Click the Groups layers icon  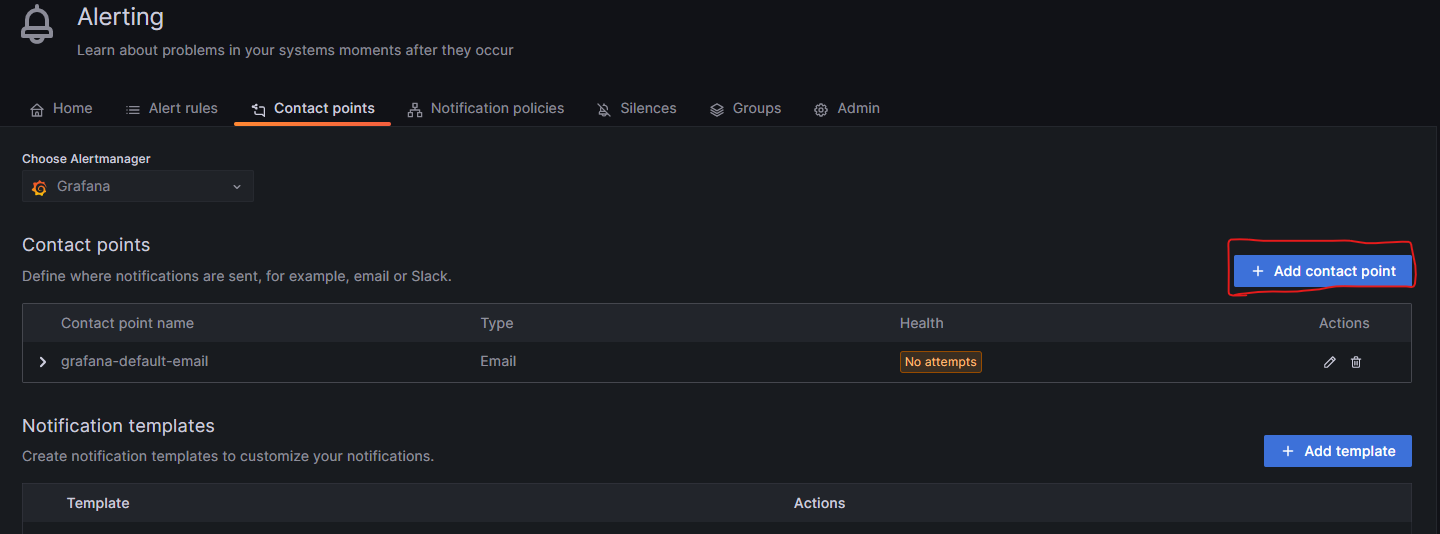click(717, 110)
